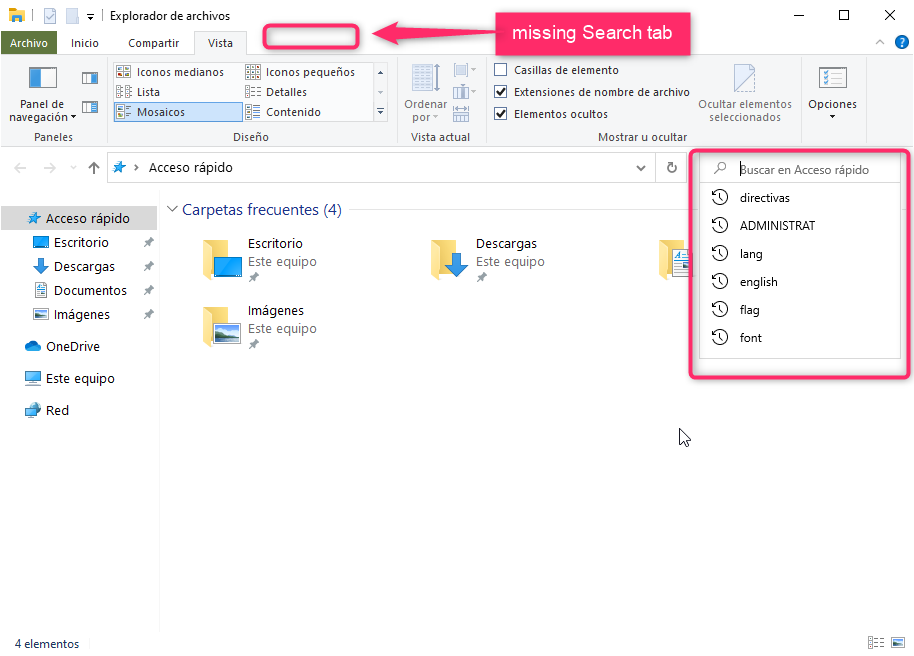Select Iconos pequeños layout
The image size is (914, 656).
coord(300,72)
